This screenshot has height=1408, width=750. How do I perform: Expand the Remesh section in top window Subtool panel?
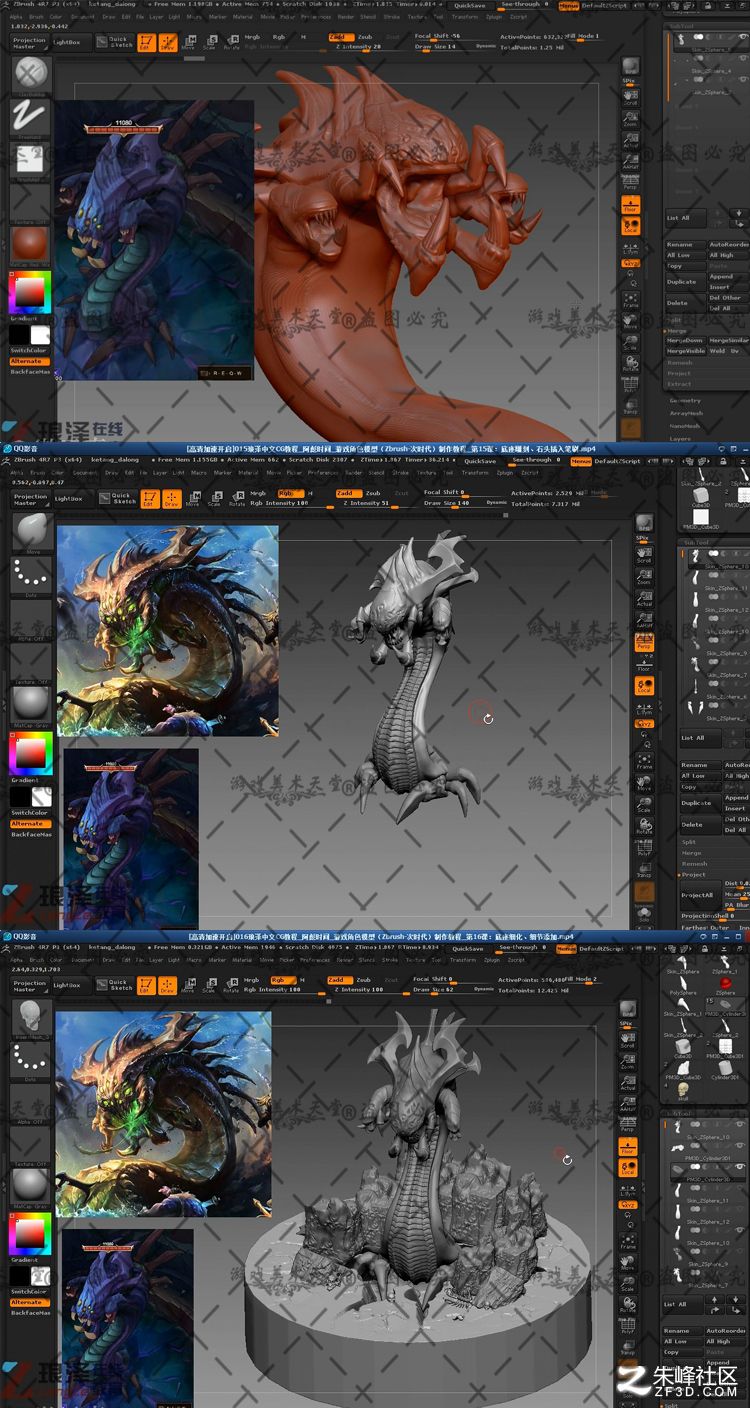[x=680, y=363]
